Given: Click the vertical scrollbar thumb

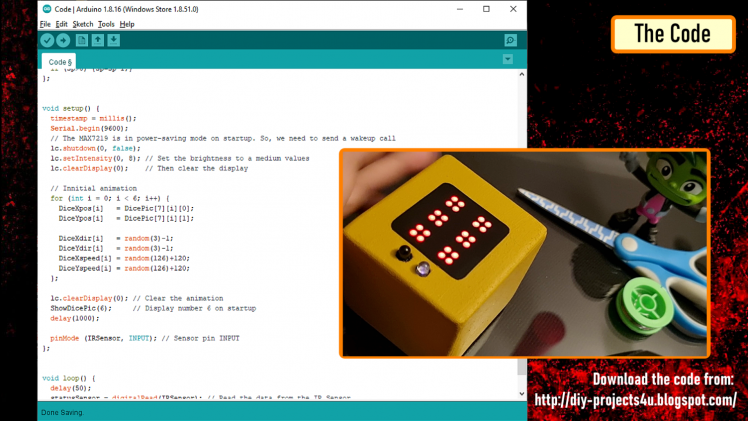Looking at the screenshot, I should [x=522, y=365].
